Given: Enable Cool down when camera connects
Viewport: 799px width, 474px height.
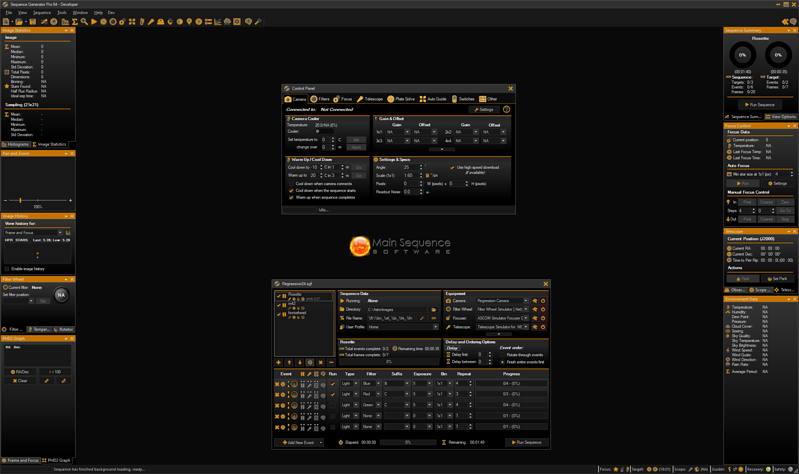Looking at the screenshot, I should [x=291, y=184].
